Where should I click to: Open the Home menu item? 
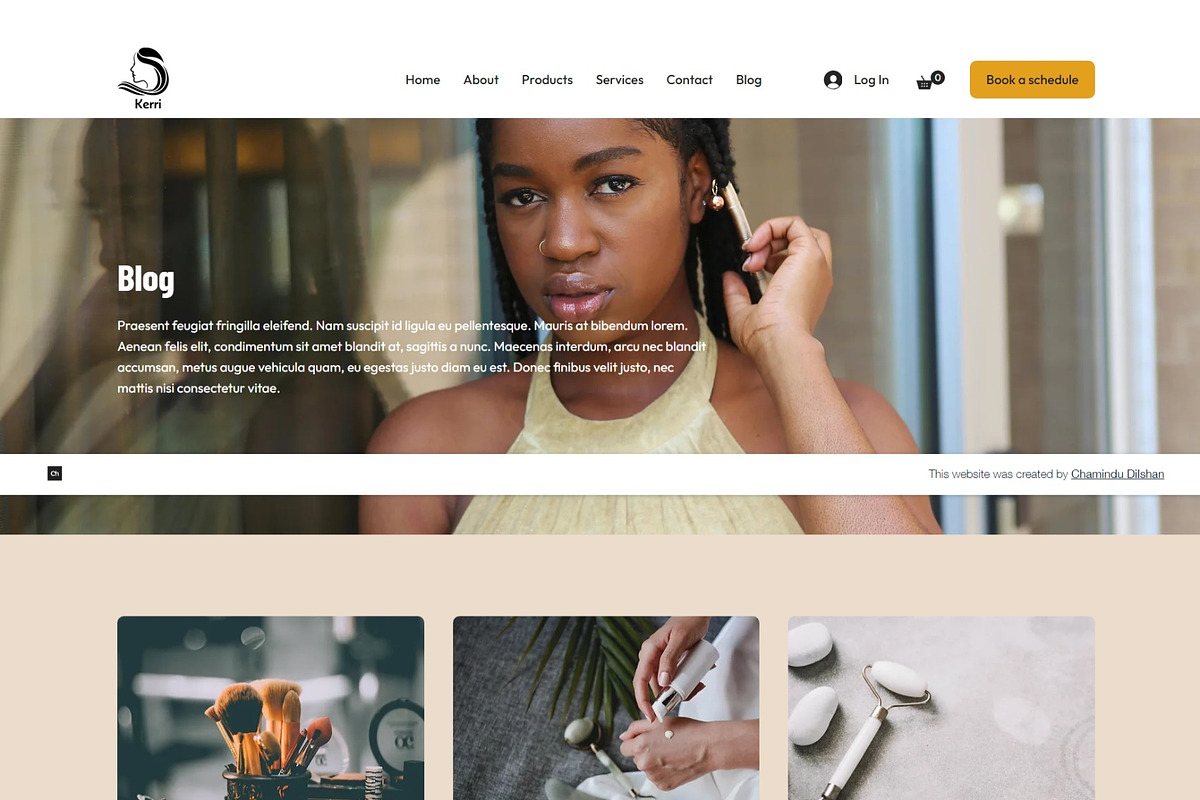(x=422, y=80)
